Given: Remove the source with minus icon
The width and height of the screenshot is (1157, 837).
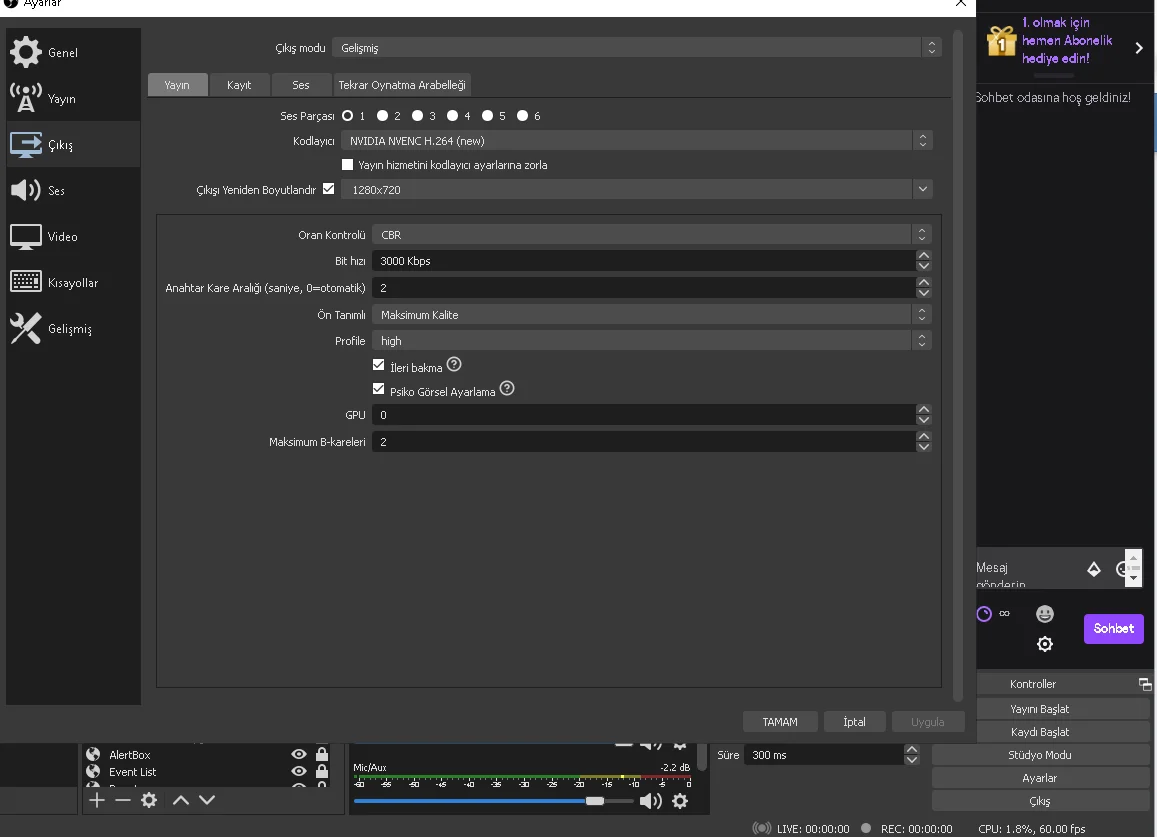Looking at the screenshot, I should click(x=122, y=800).
